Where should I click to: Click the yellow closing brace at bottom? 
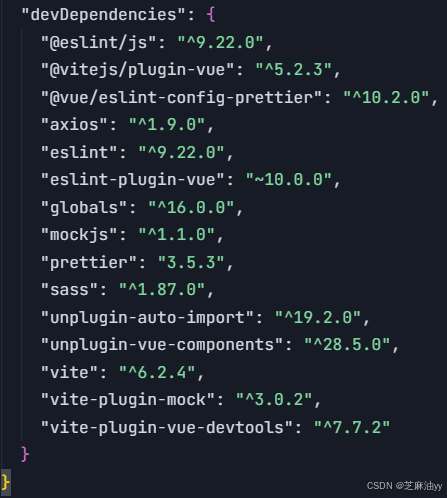6,482
